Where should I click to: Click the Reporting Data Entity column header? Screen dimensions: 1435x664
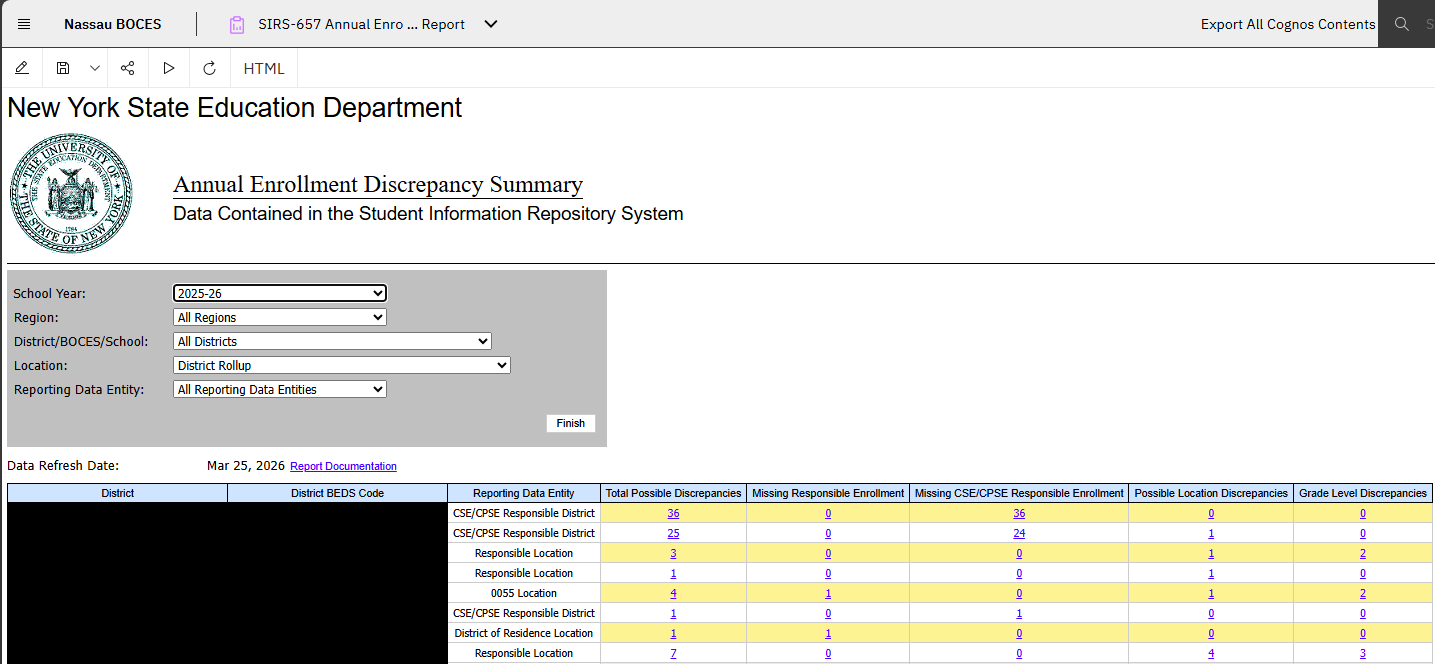[x=524, y=493]
